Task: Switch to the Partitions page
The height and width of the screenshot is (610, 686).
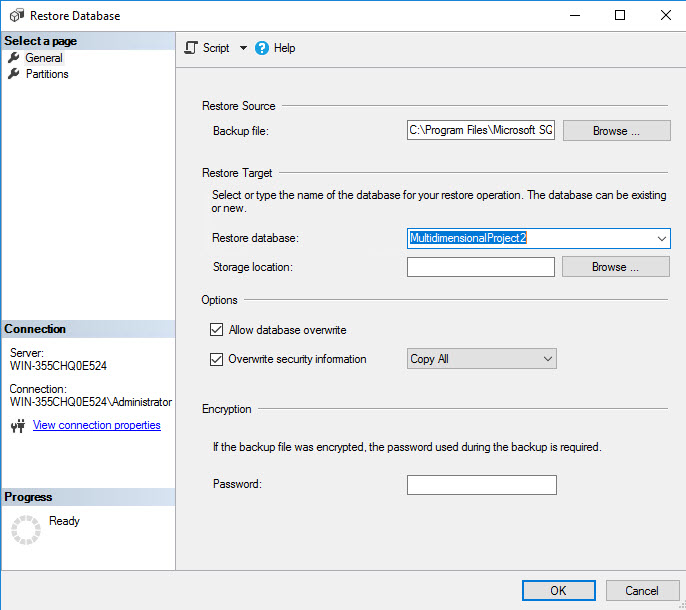Action: tap(47, 74)
